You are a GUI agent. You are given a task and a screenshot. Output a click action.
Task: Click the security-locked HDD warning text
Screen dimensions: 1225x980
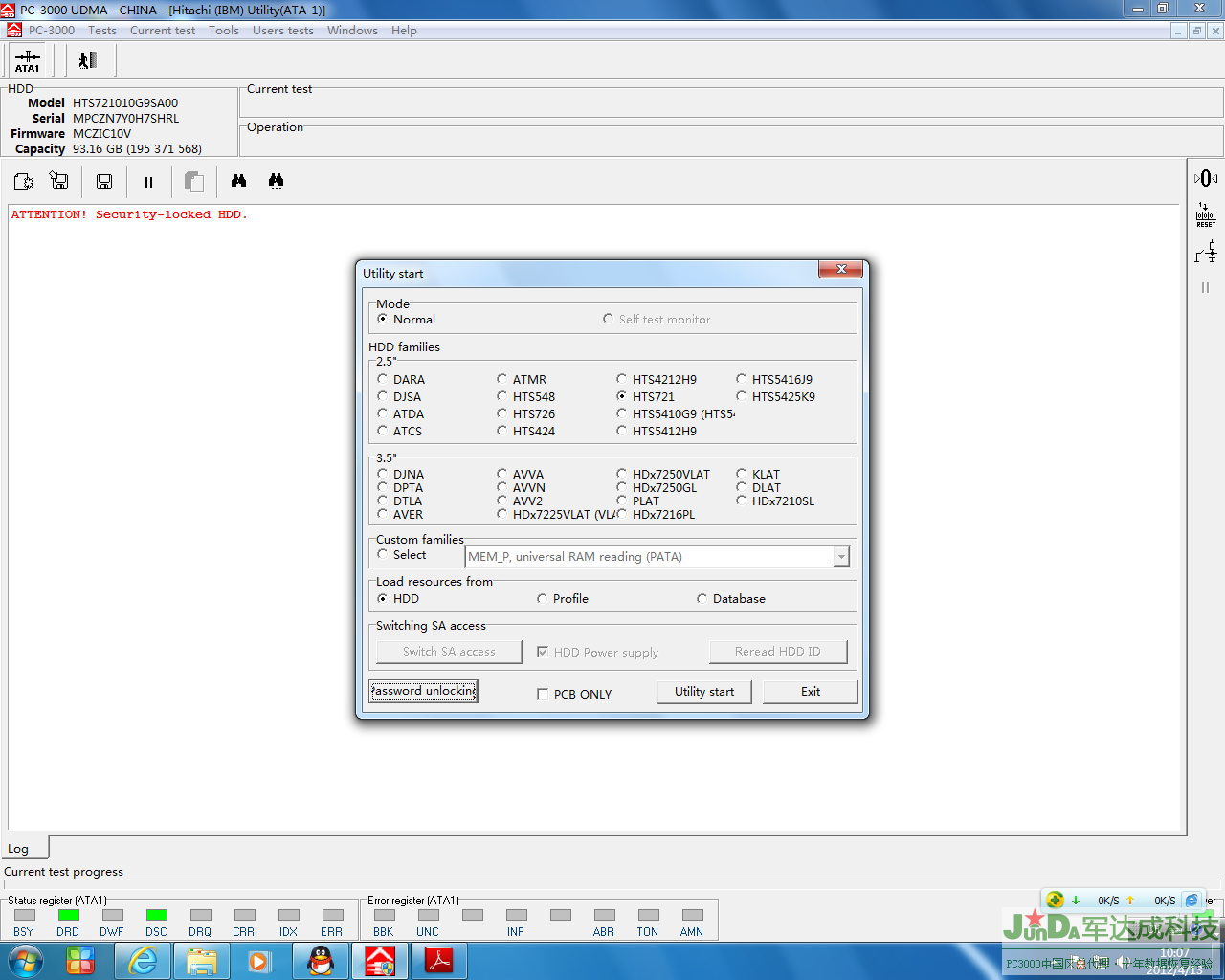[x=129, y=214]
